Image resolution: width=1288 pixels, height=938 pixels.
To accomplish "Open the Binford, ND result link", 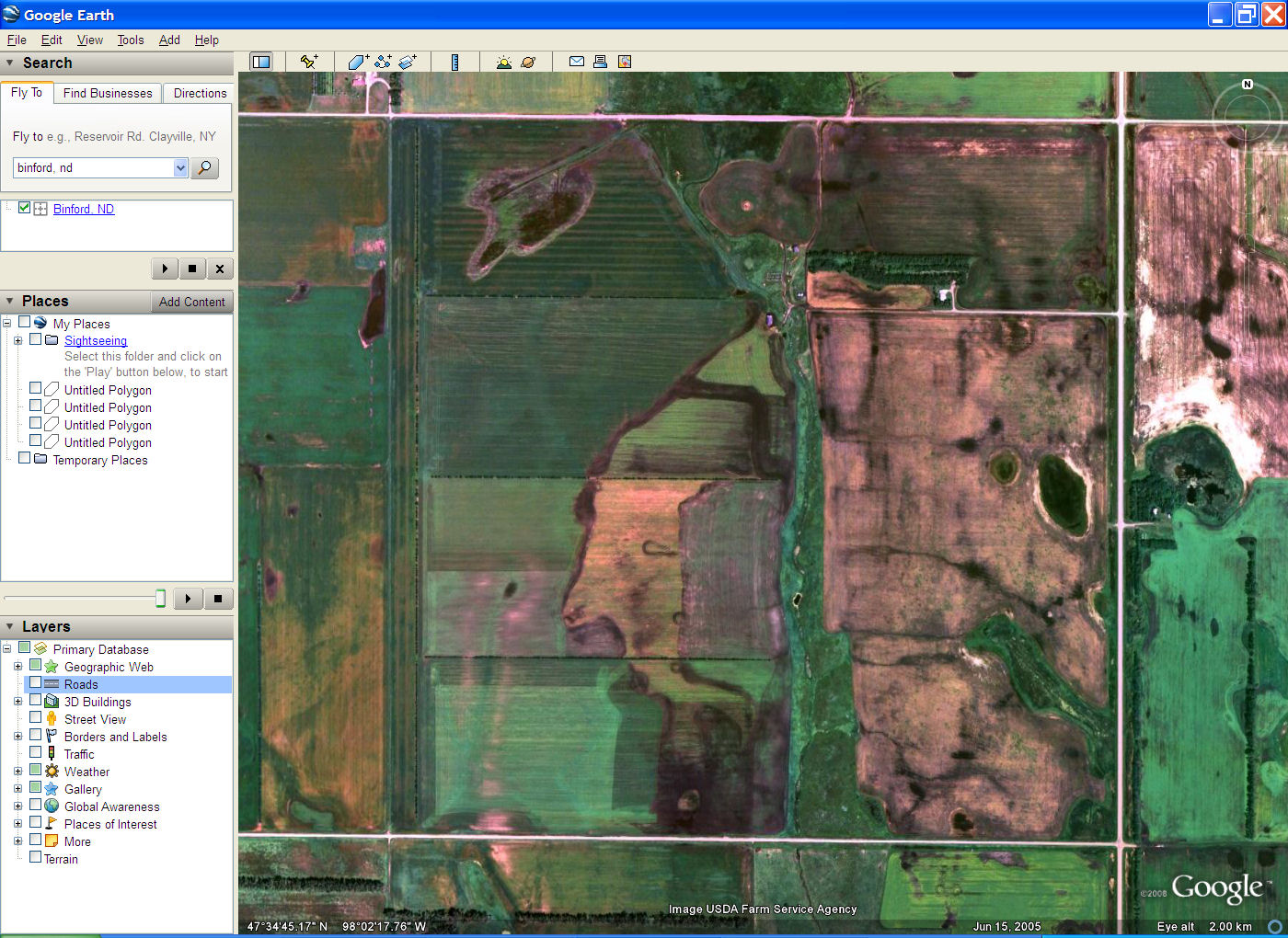I will 84,209.
